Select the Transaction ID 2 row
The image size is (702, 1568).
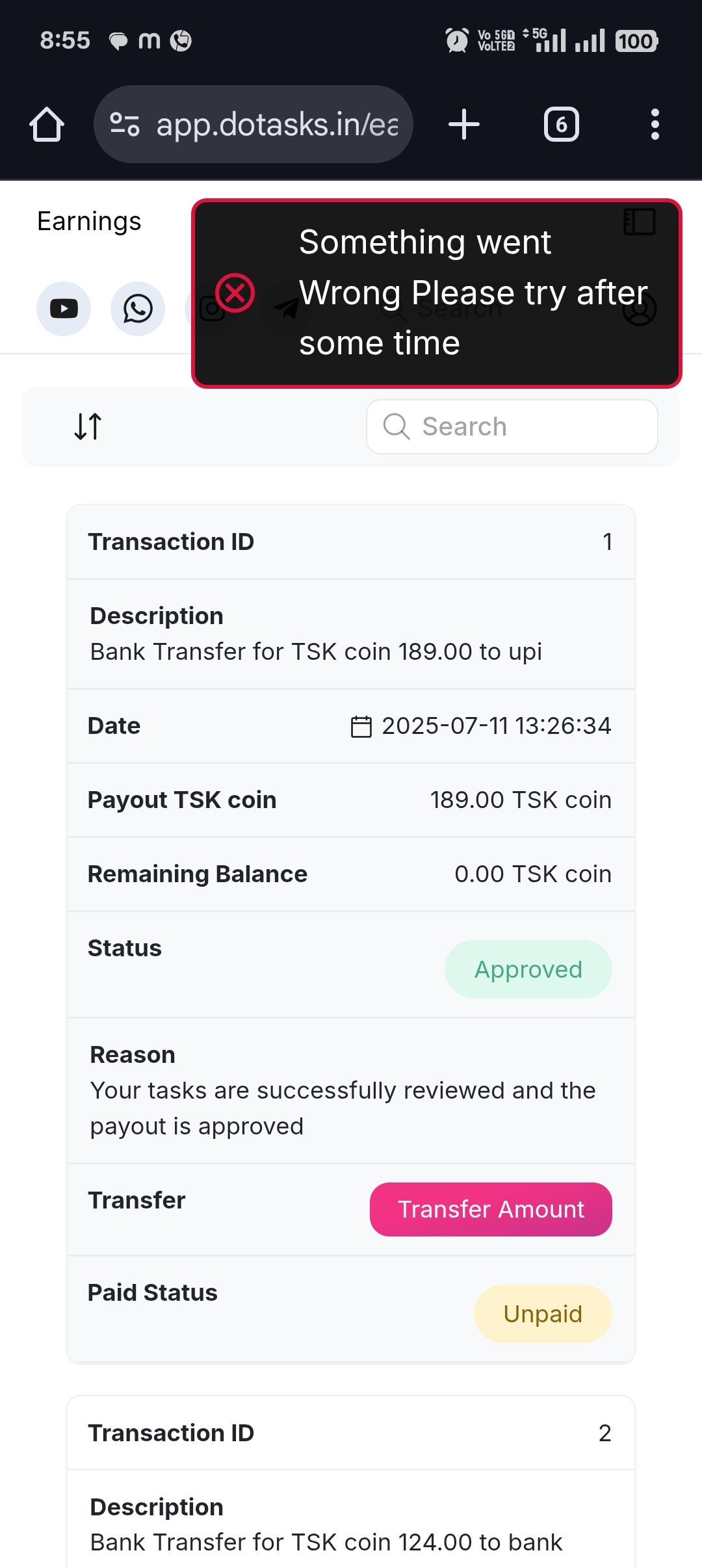pyautogui.click(x=351, y=1433)
